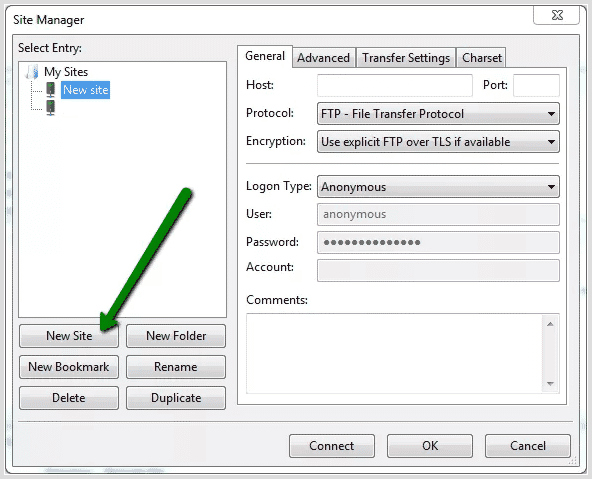Click the Host input field
Viewport: 592px width, 479px height.
pyautogui.click(x=395, y=85)
